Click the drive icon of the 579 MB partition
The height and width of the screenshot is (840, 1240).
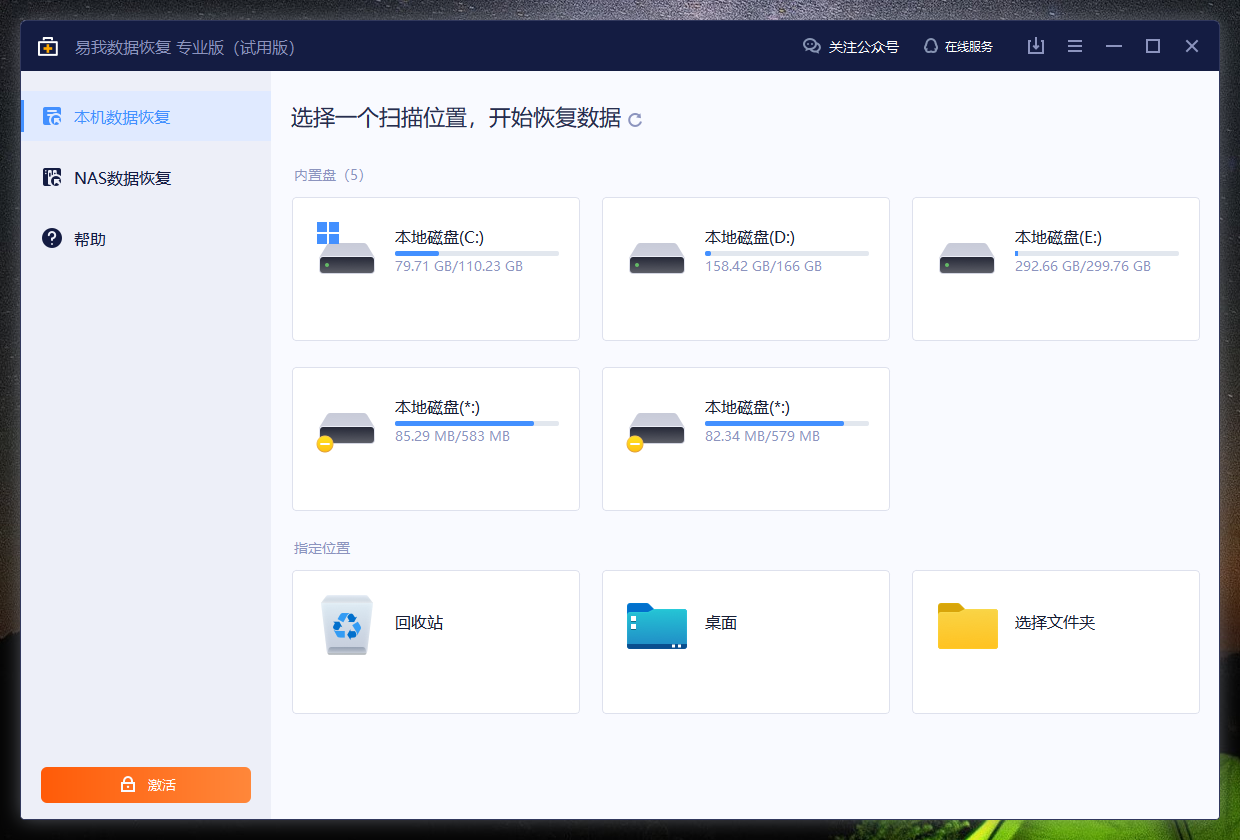(655, 430)
